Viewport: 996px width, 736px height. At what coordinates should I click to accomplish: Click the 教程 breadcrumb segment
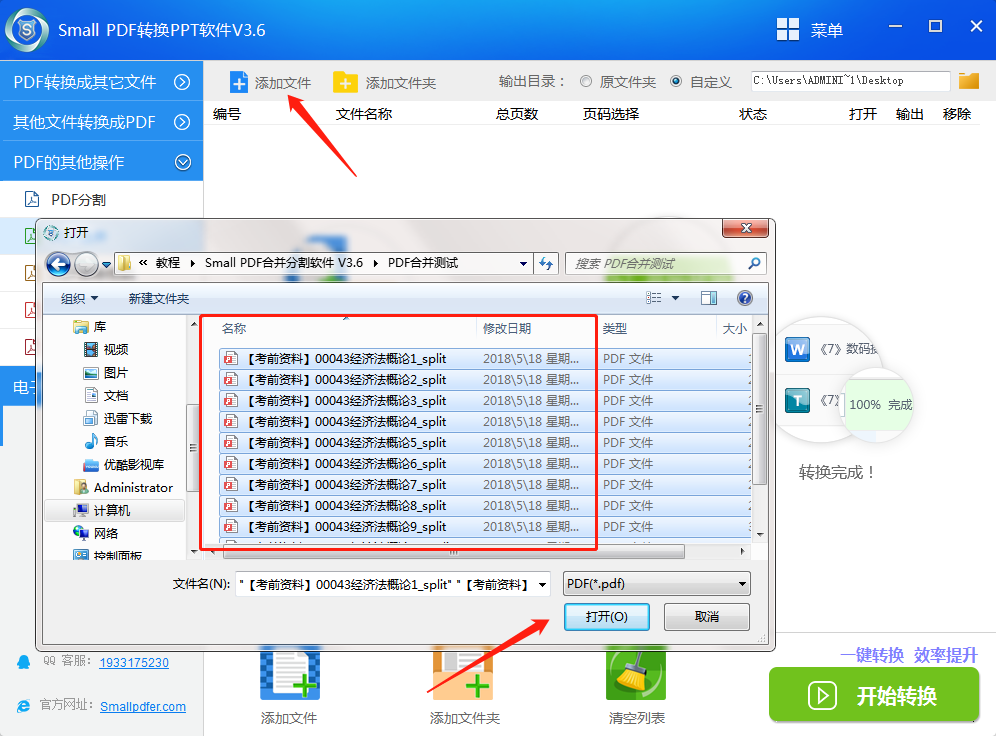coord(168,263)
